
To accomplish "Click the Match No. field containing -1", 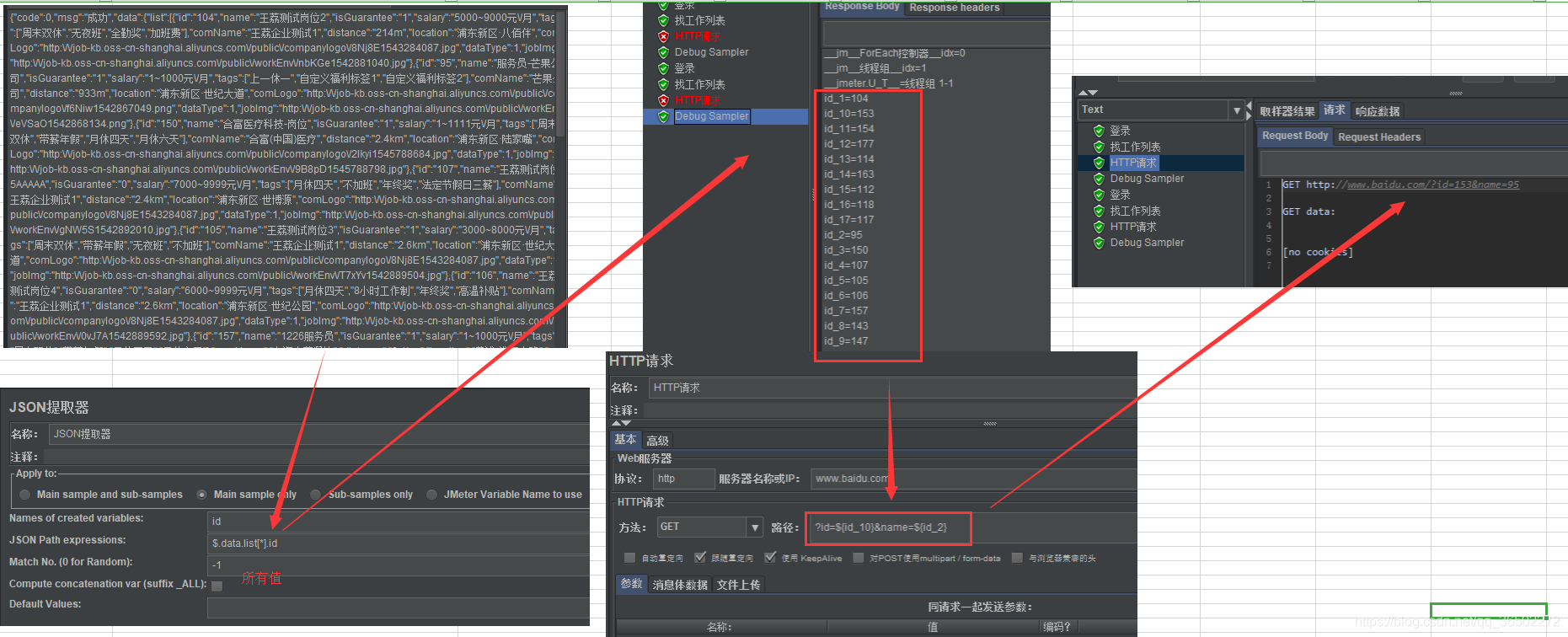I will (x=399, y=565).
